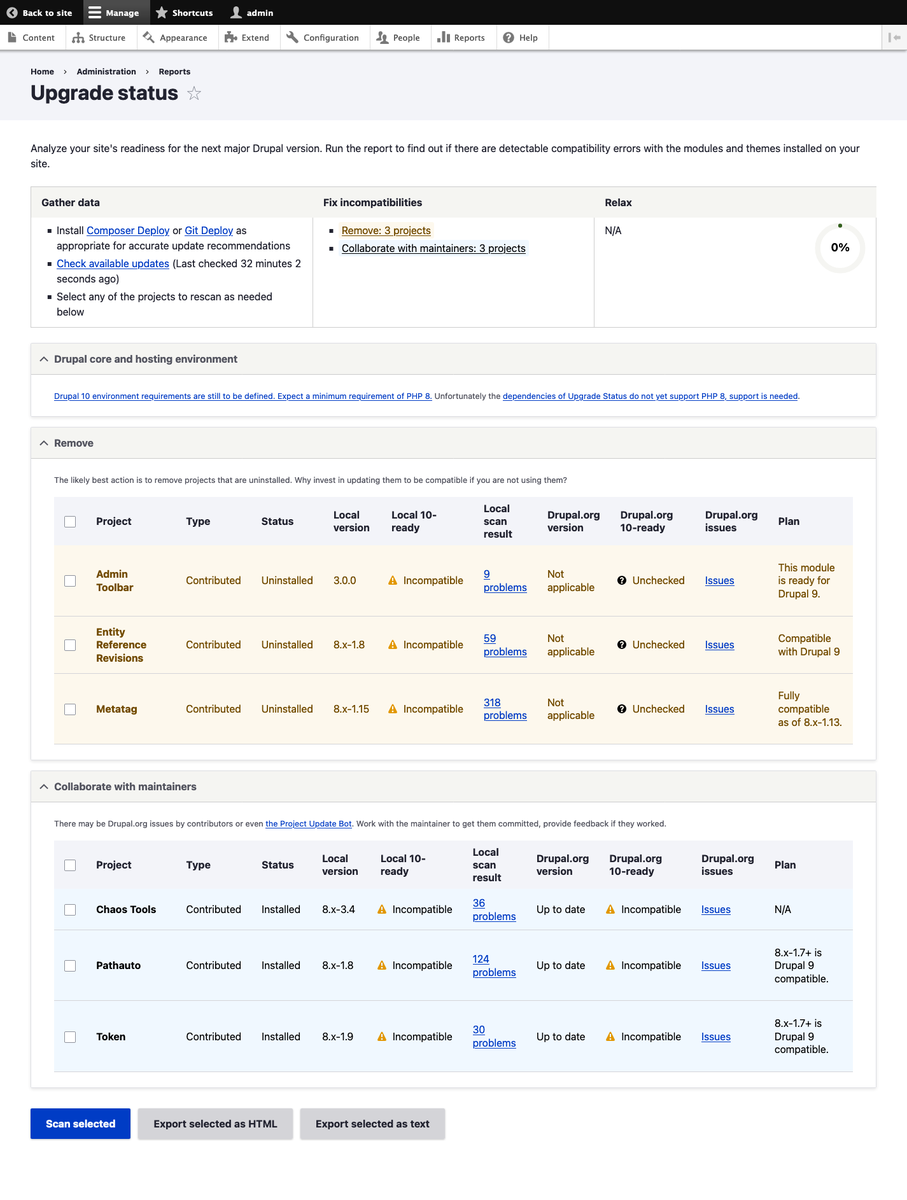Select the Admin Toolbar row checkbox
Screen dimensions: 907x1200
[x=70, y=580]
